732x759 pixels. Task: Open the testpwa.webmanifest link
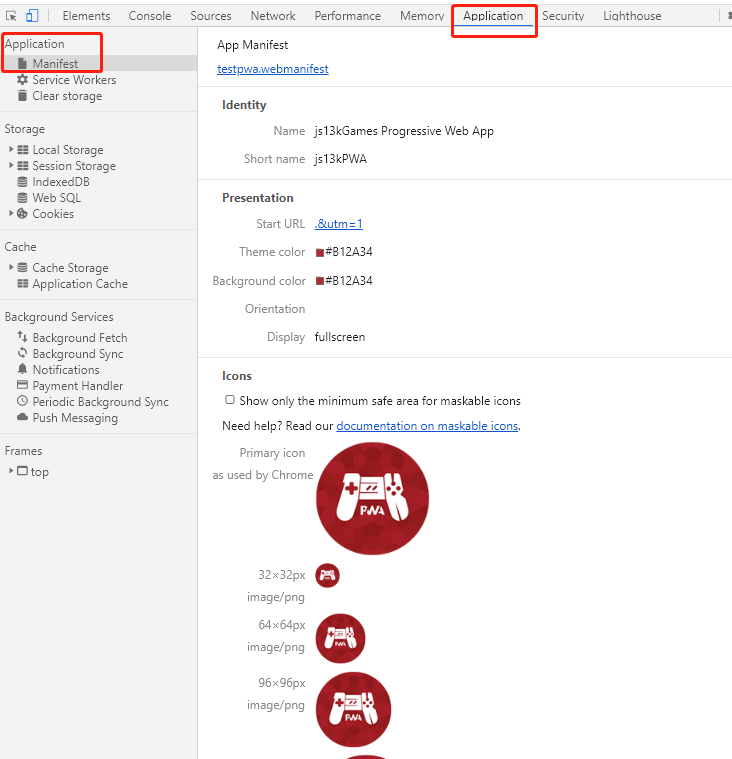pyautogui.click(x=273, y=69)
